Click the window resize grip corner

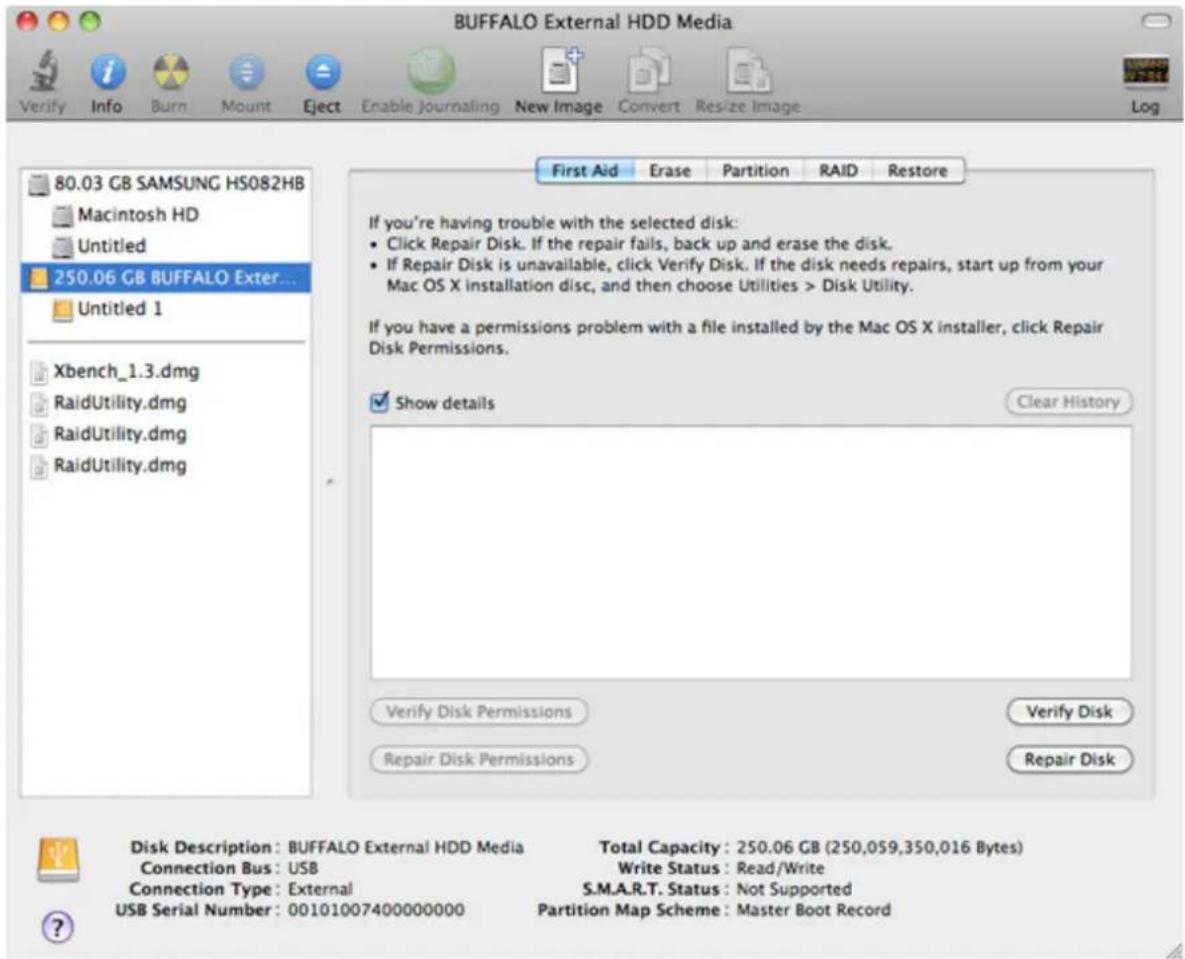tap(1172, 948)
